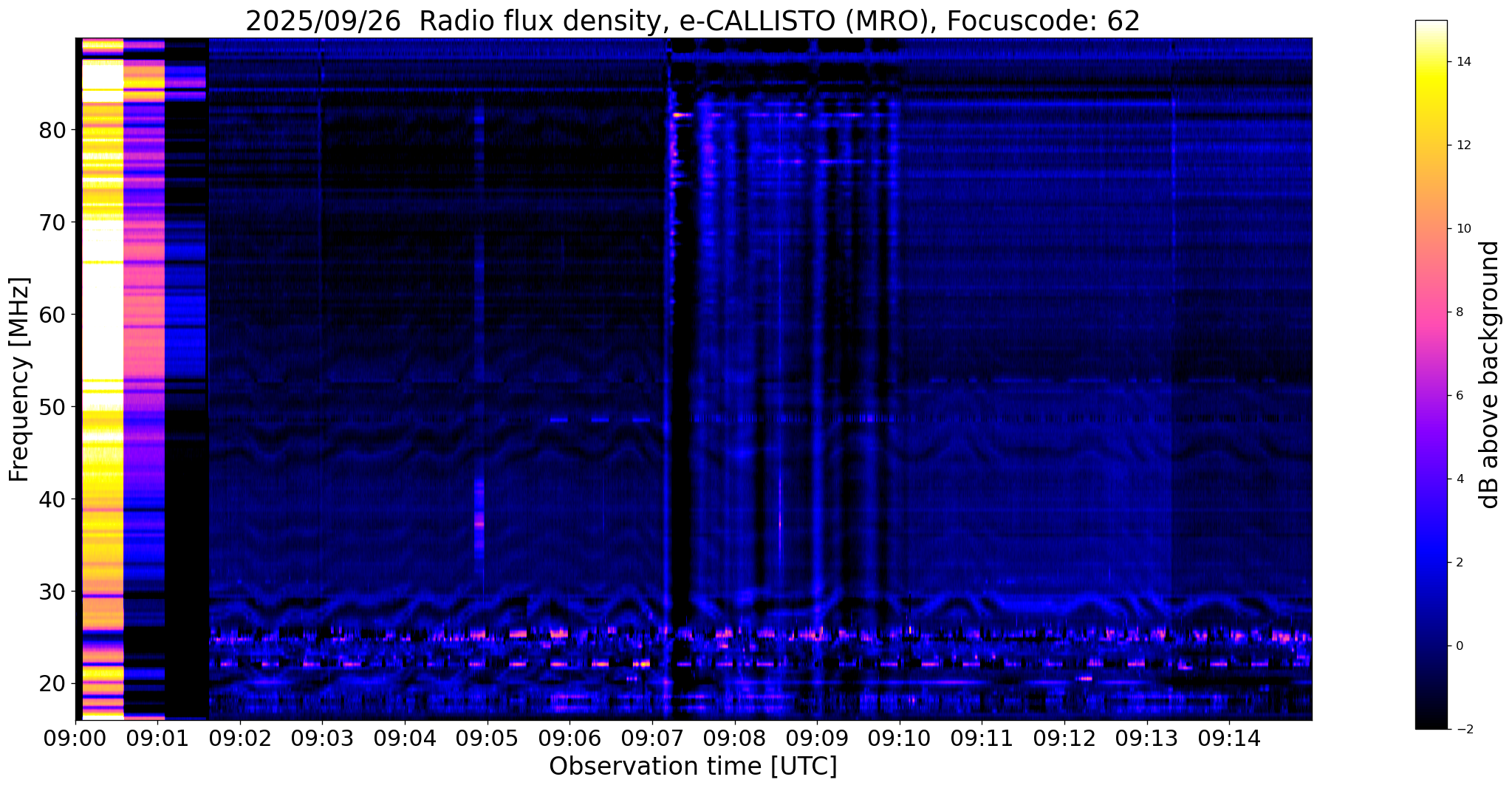
Task: Click the 09:06 time tick label
Action: [x=569, y=738]
